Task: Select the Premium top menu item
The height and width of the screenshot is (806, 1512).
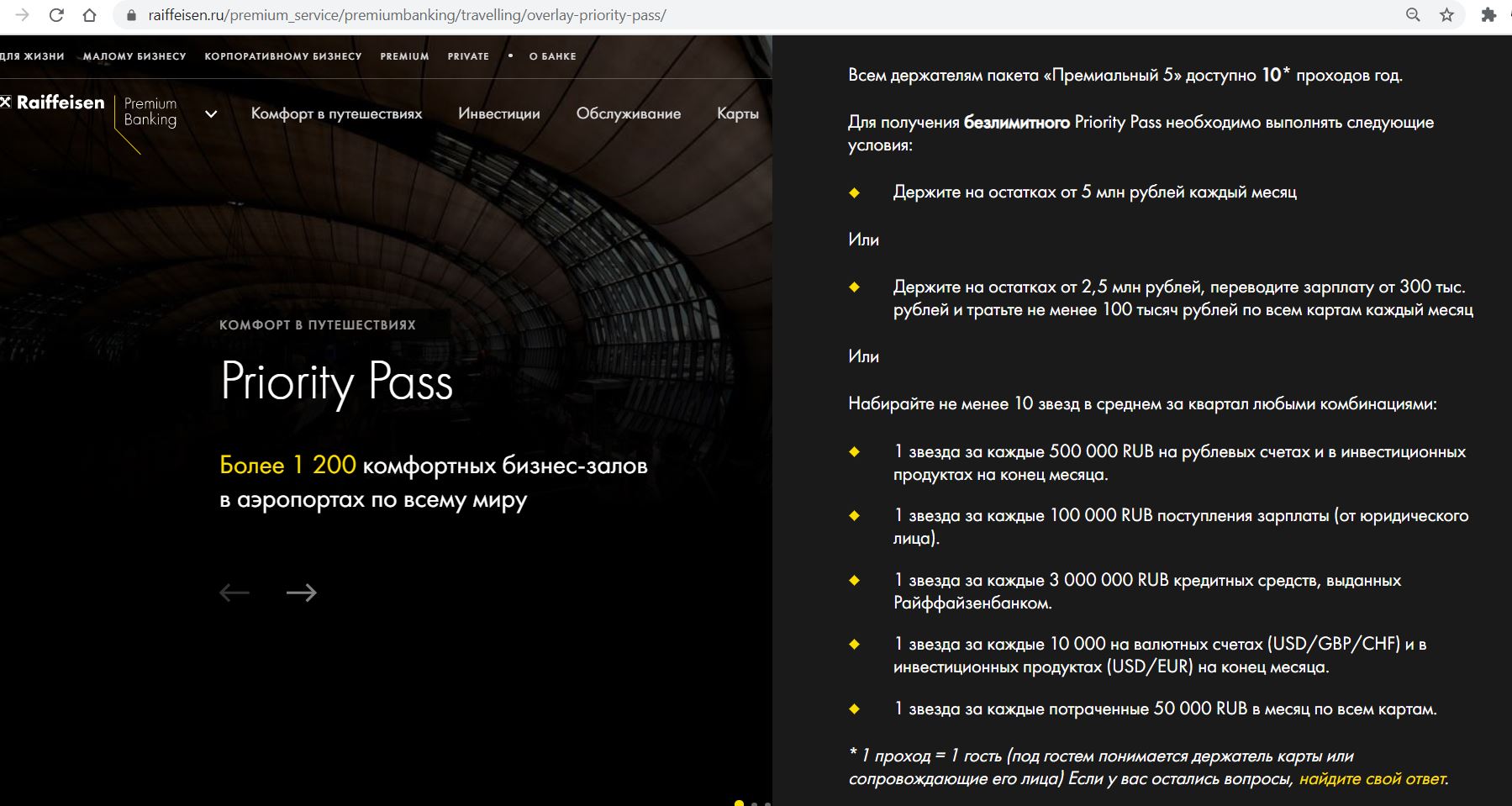Action: [x=404, y=56]
